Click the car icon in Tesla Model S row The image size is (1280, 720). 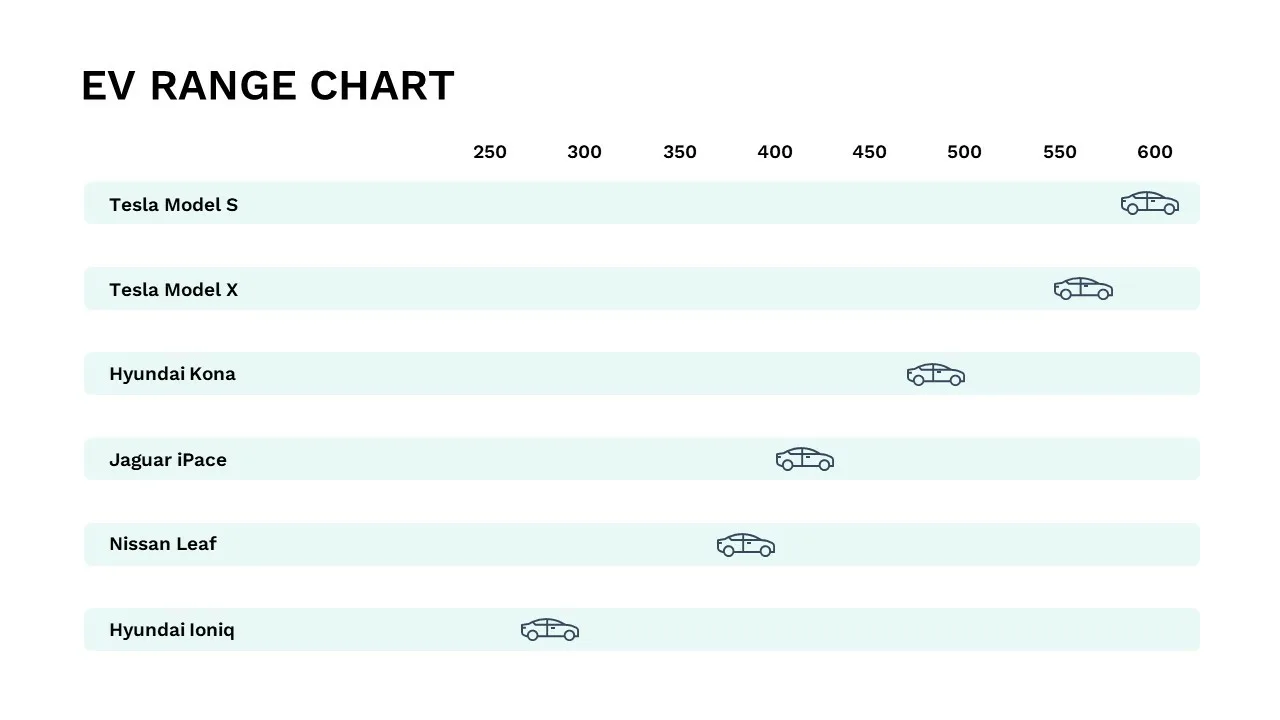pyautogui.click(x=1150, y=203)
